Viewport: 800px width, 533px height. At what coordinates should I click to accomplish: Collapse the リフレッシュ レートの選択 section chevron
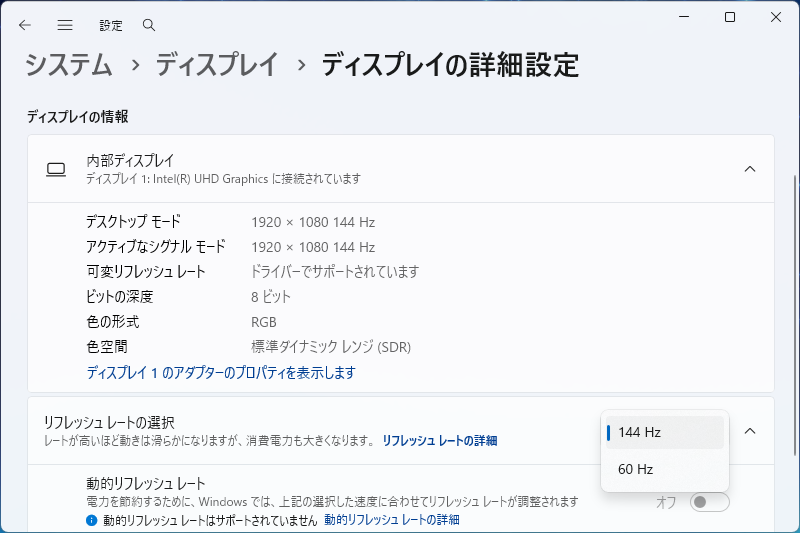pos(749,431)
